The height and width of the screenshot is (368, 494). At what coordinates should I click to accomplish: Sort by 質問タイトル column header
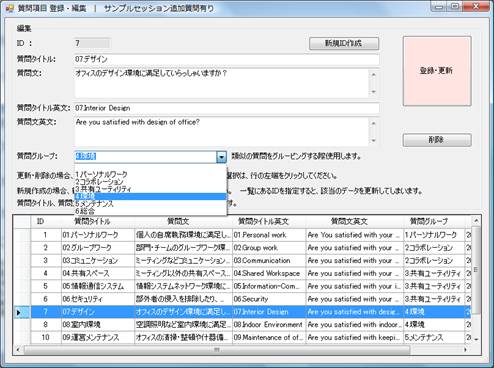98,222
